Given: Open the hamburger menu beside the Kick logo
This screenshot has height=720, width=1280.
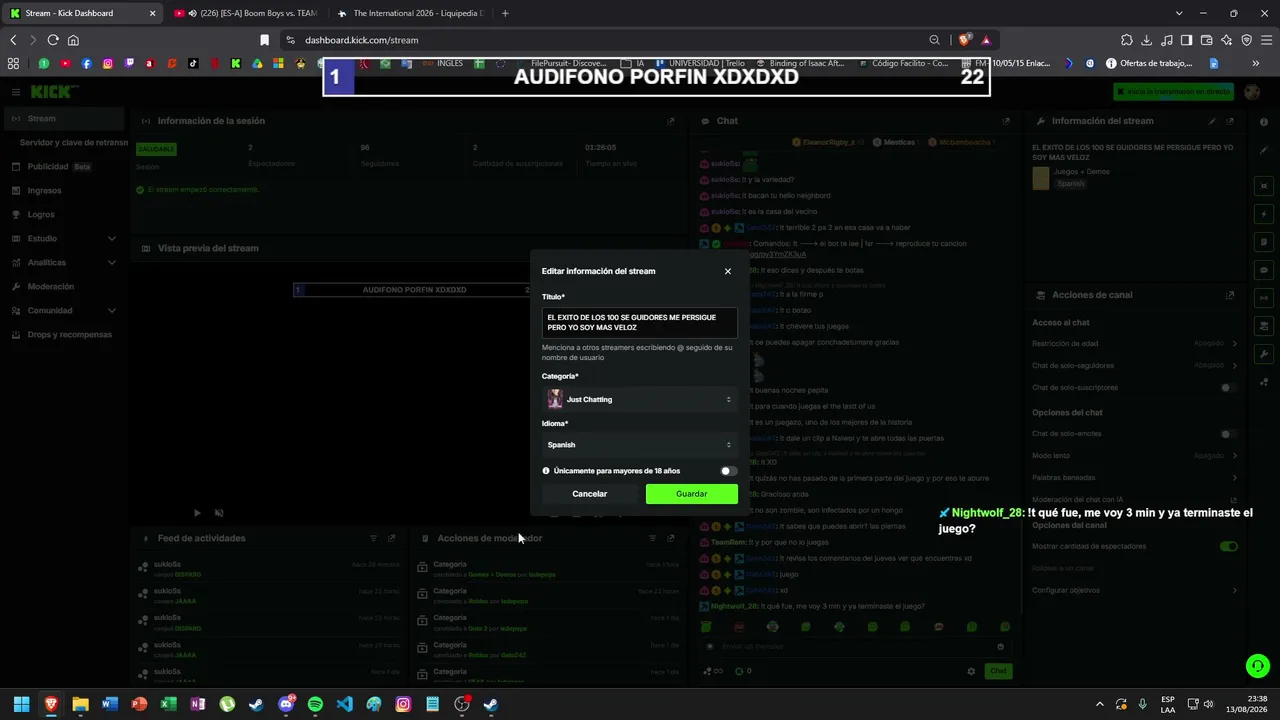Looking at the screenshot, I should [16, 92].
